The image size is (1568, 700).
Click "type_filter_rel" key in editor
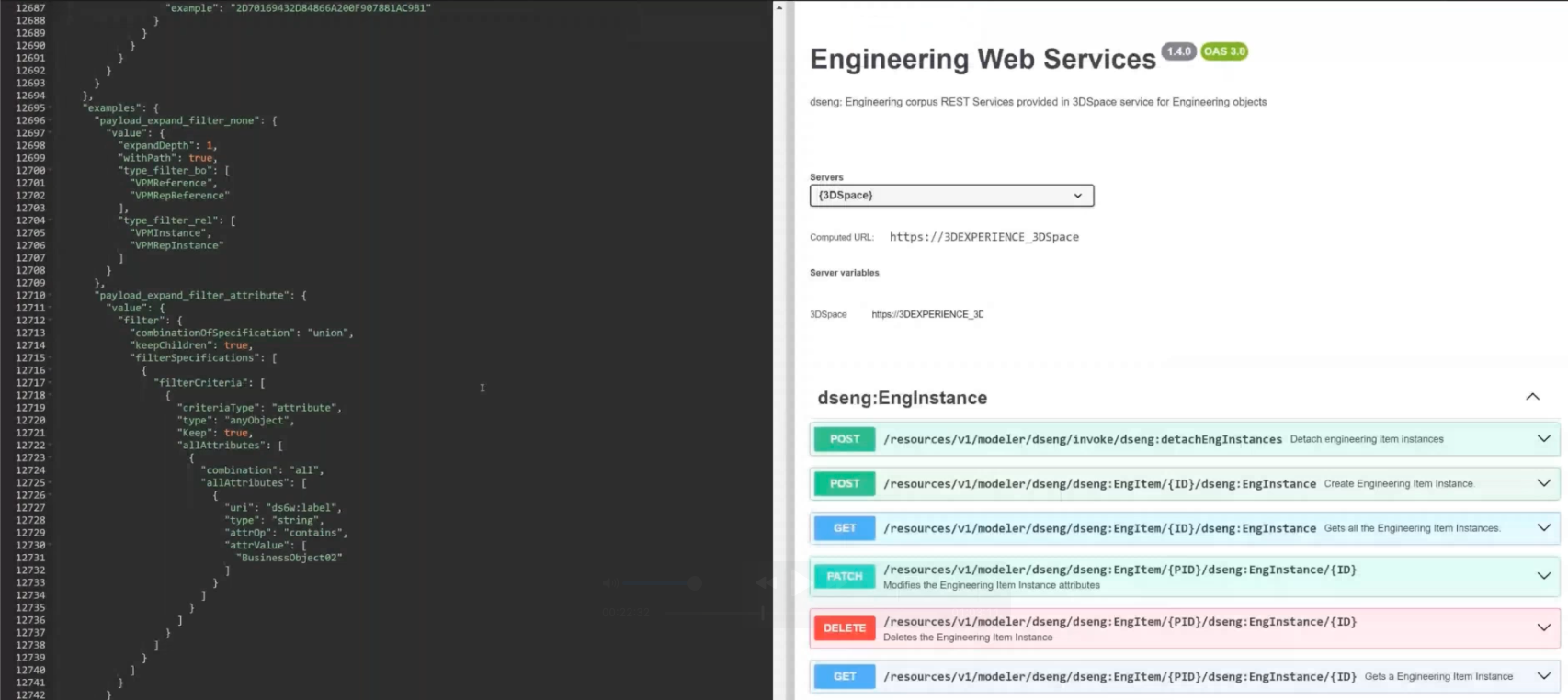(x=171, y=220)
